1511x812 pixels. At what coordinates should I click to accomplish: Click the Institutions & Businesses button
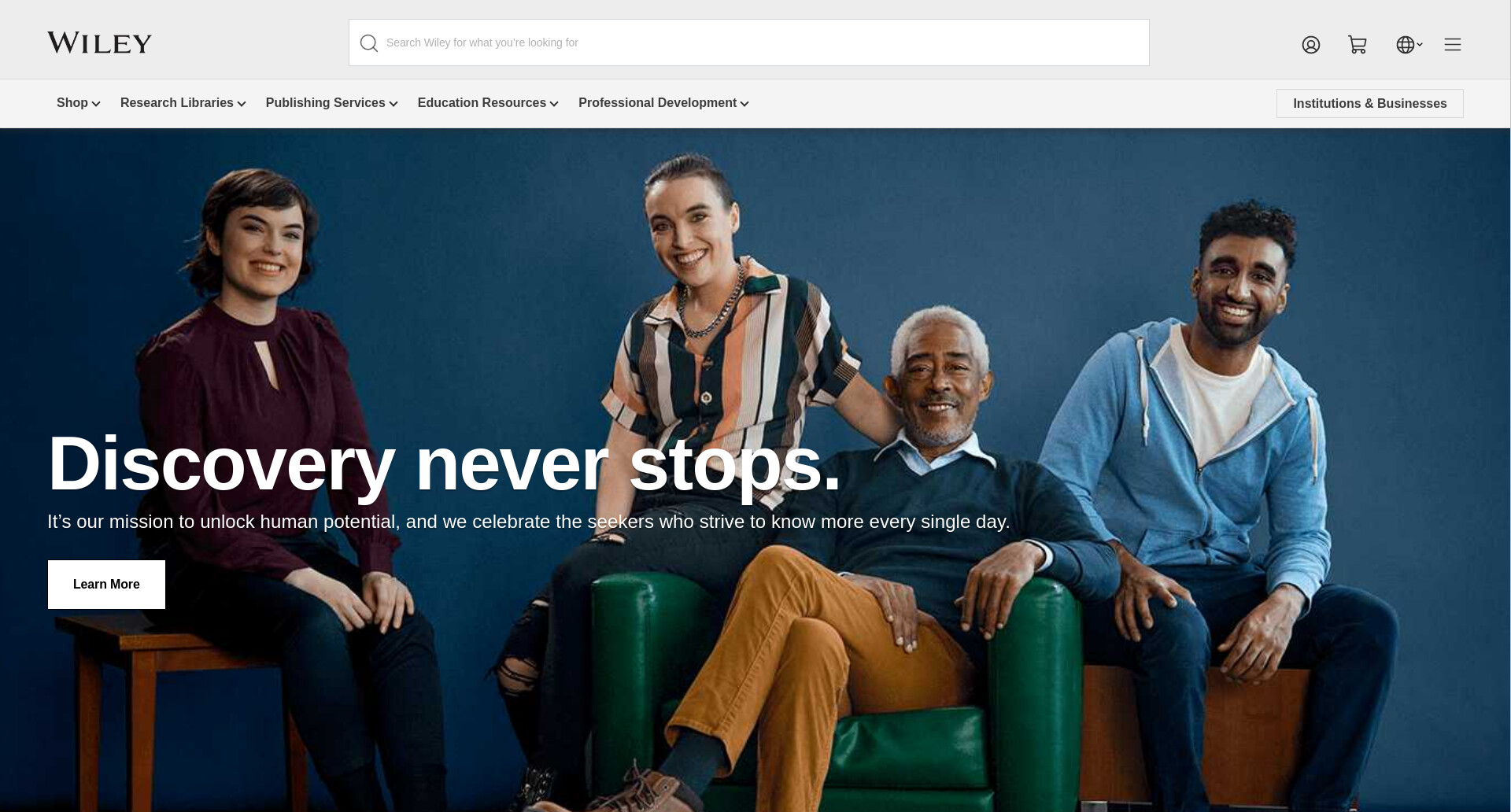1370,104
